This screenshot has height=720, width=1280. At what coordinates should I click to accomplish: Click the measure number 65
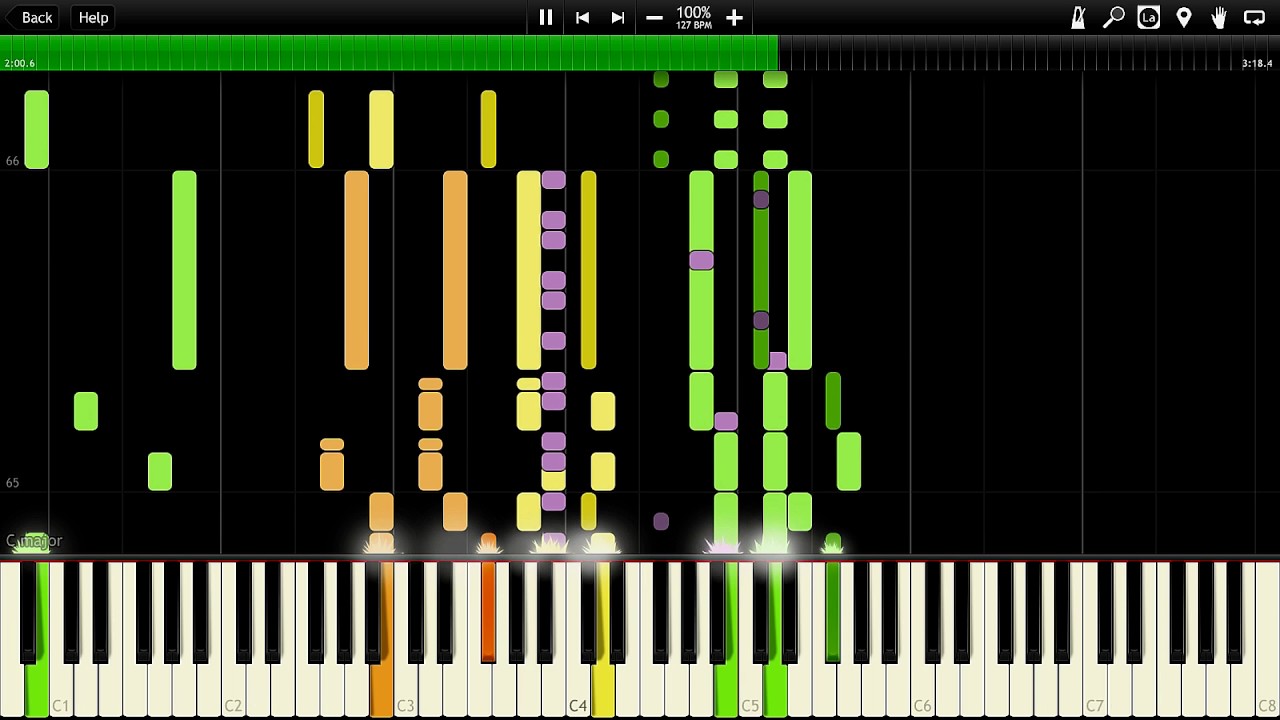click(12, 483)
